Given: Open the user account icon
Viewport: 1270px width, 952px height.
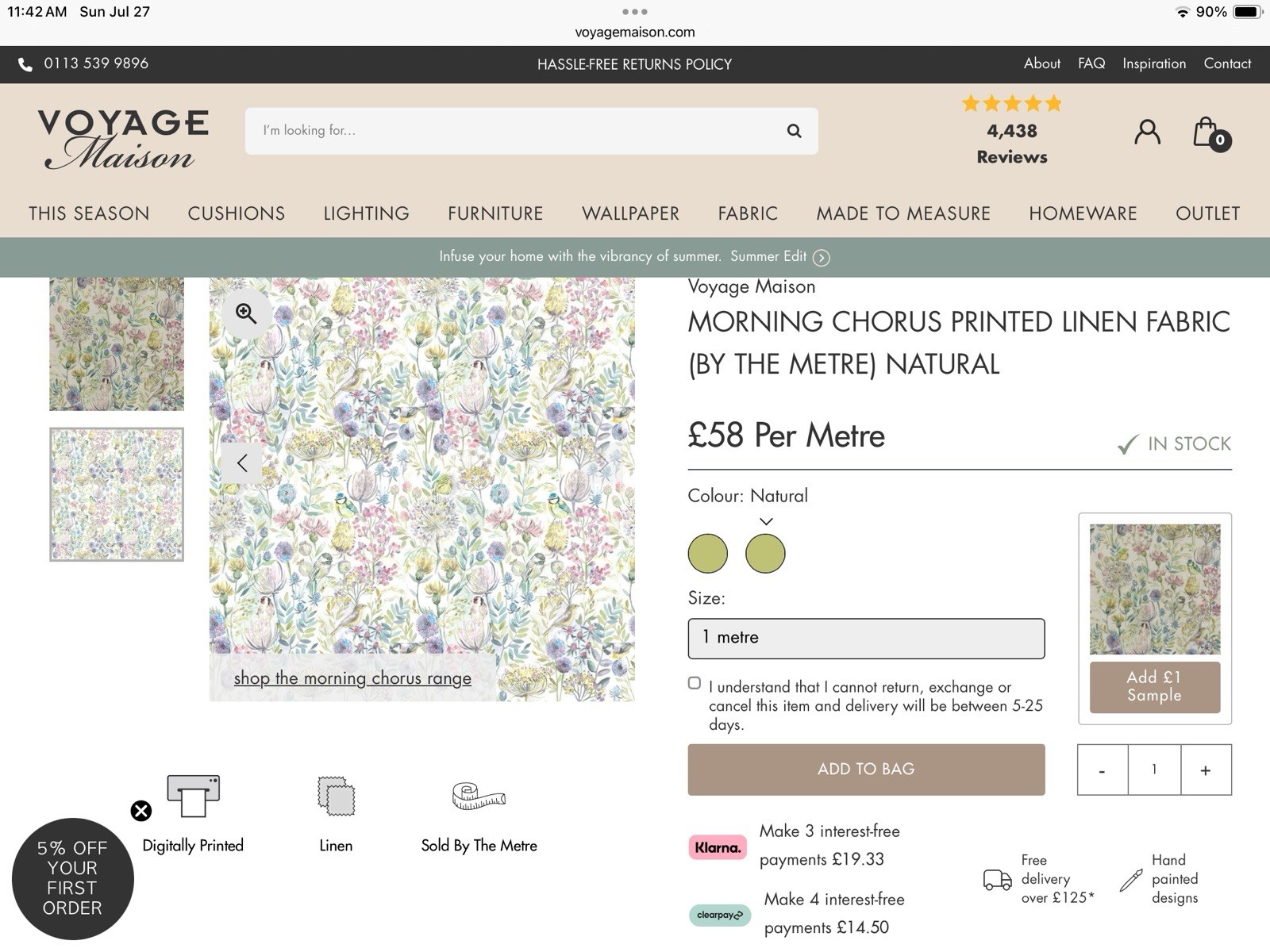Looking at the screenshot, I should click(x=1147, y=132).
